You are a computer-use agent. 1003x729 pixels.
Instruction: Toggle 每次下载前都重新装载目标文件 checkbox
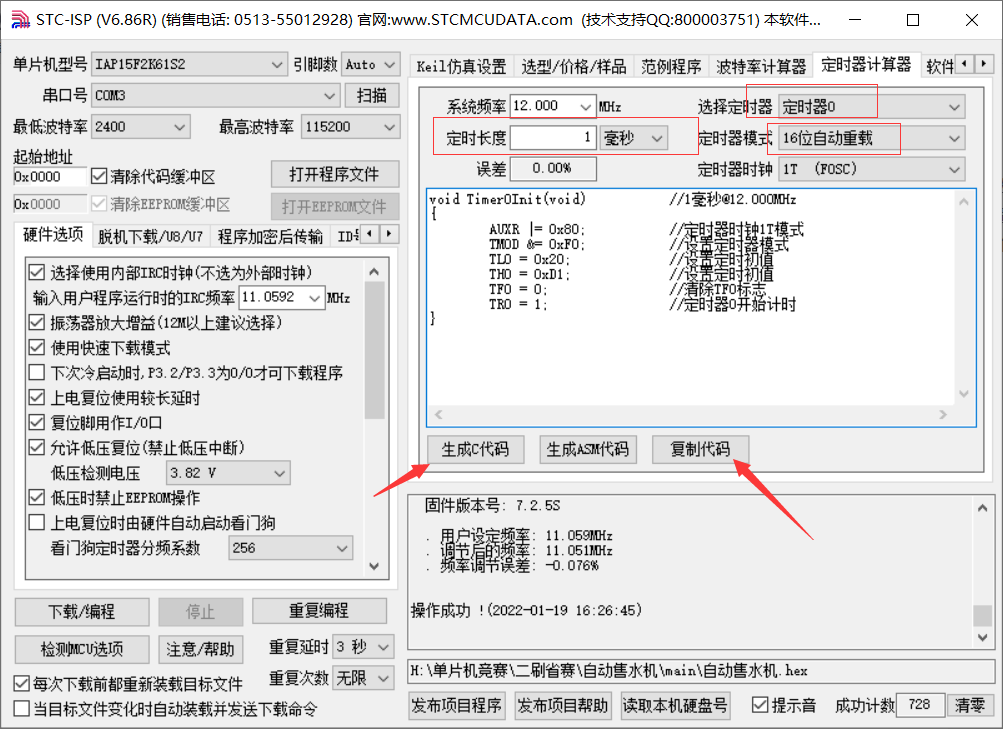coord(22,684)
